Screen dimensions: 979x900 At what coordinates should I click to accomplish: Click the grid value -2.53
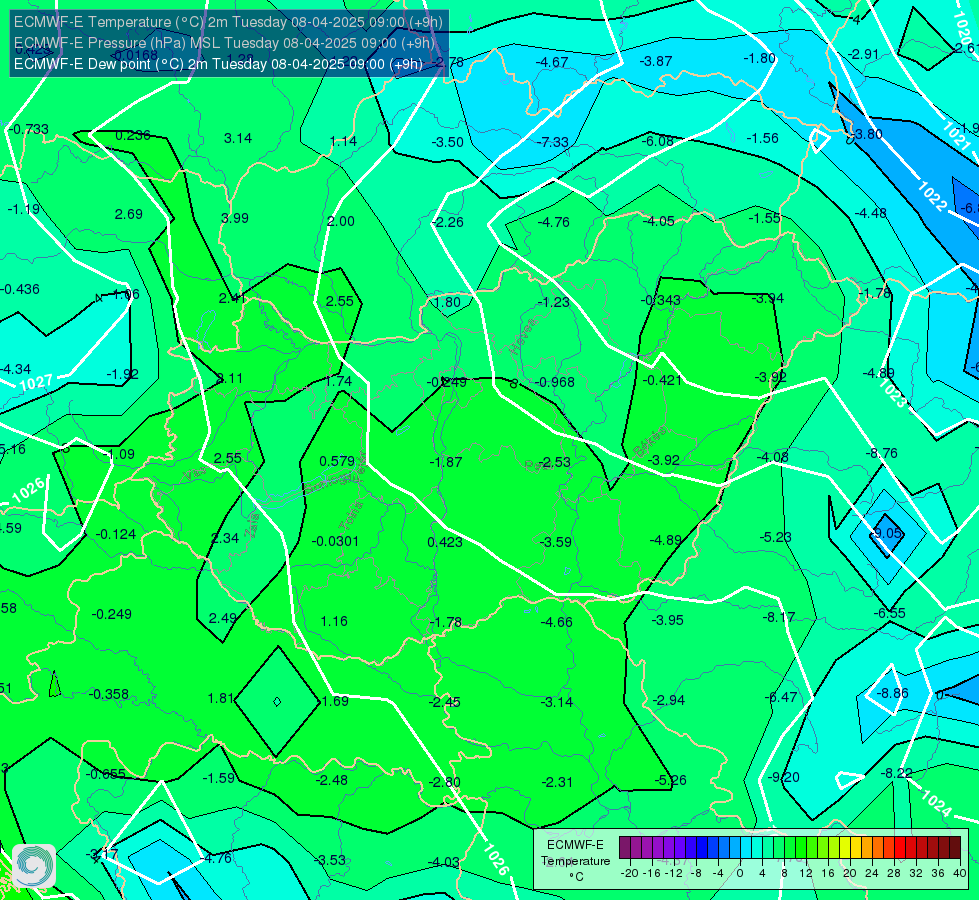click(556, 462)
